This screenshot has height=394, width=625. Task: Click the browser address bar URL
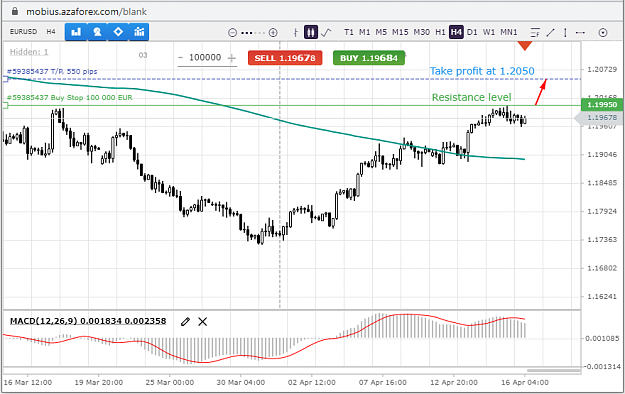point(86,12)
